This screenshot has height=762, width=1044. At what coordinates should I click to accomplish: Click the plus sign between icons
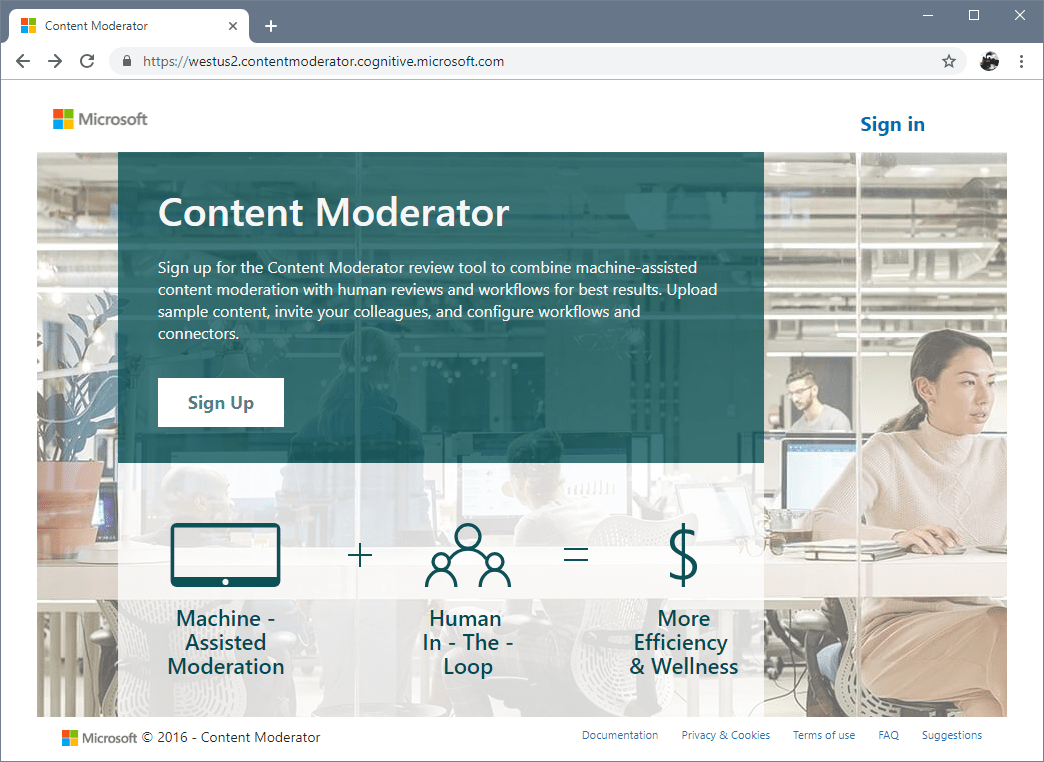pyautogui.click(x=360, y=555)
